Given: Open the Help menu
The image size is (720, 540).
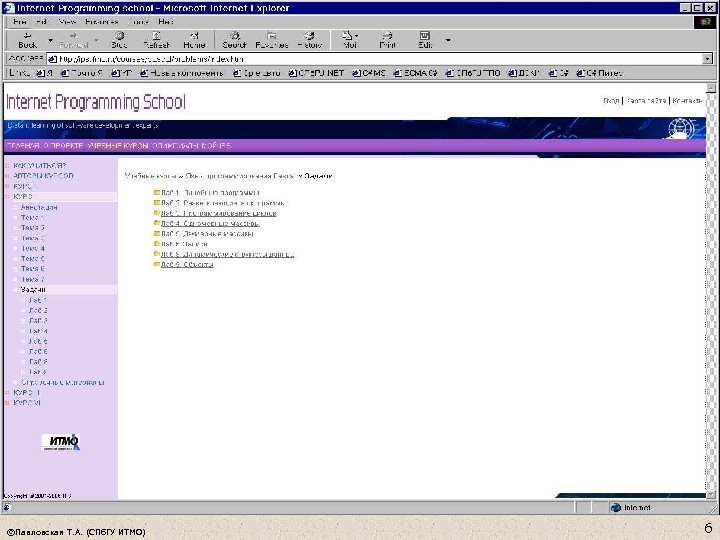Looking at the screenshot, I should pyautogui.click(x=165, y=22).
